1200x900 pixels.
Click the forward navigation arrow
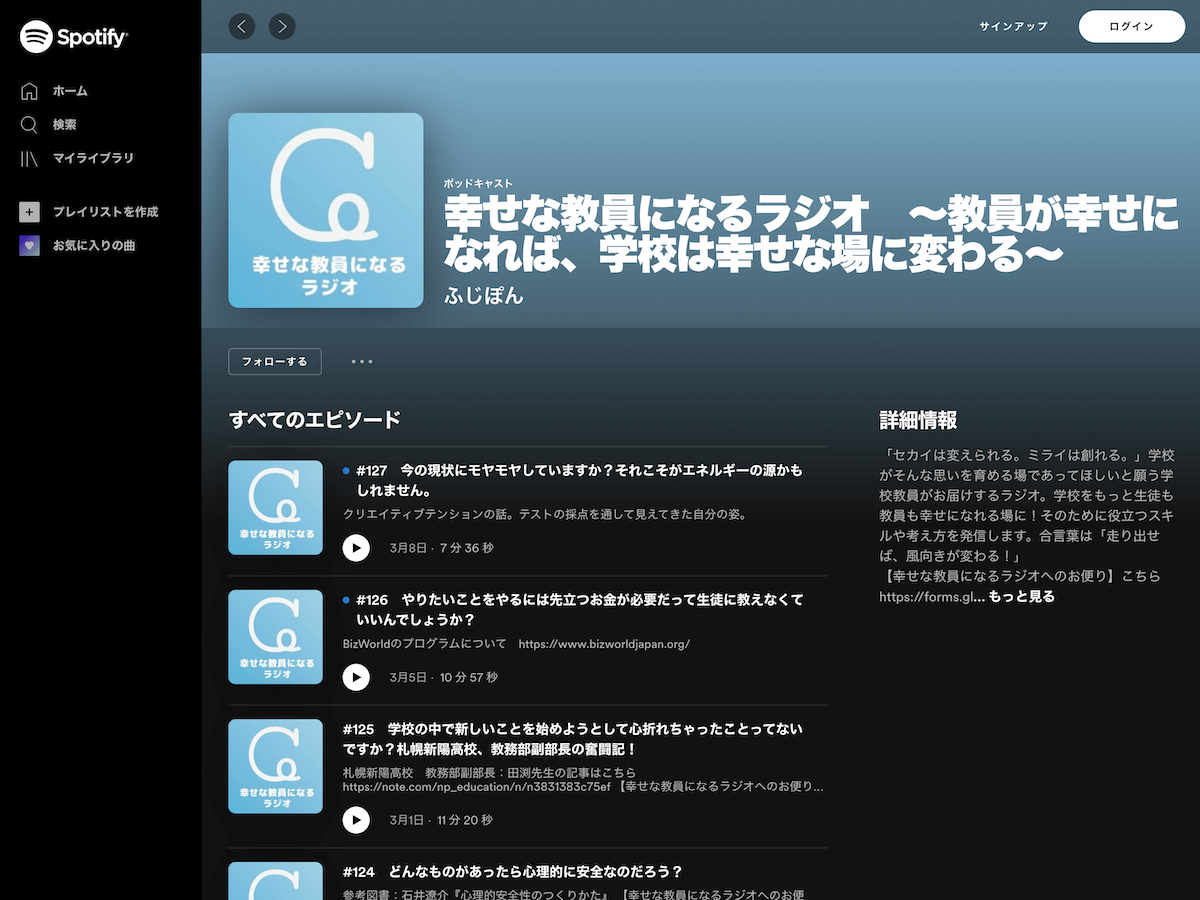(x=282, y=26)
